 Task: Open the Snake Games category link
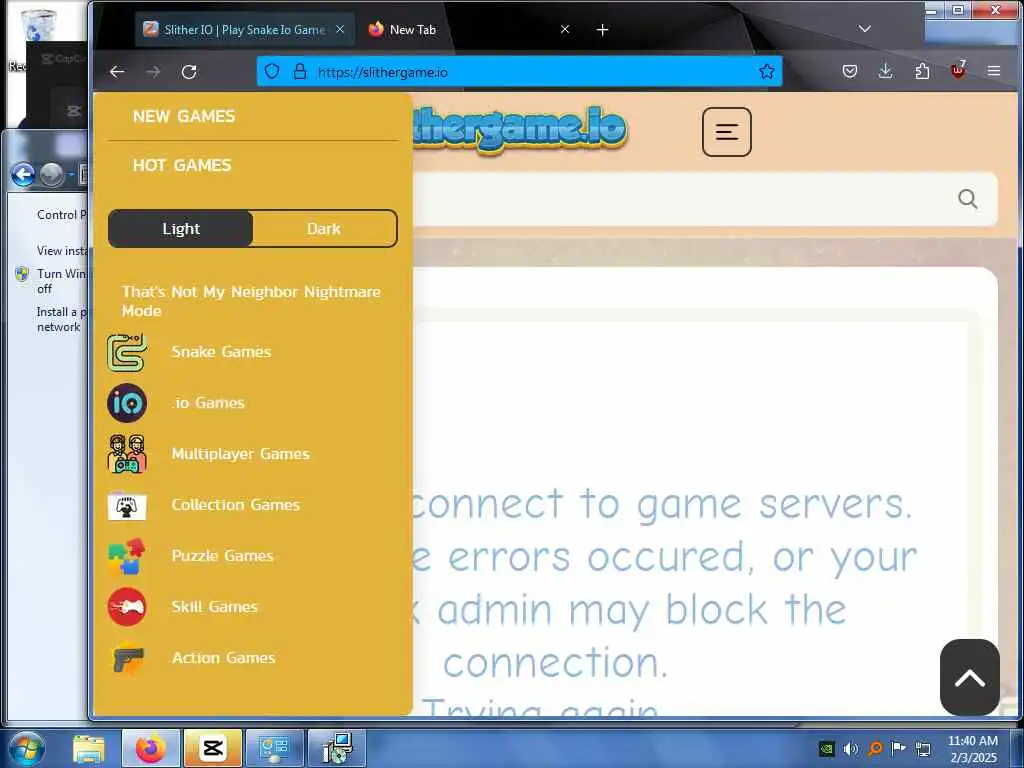[221, 352]
